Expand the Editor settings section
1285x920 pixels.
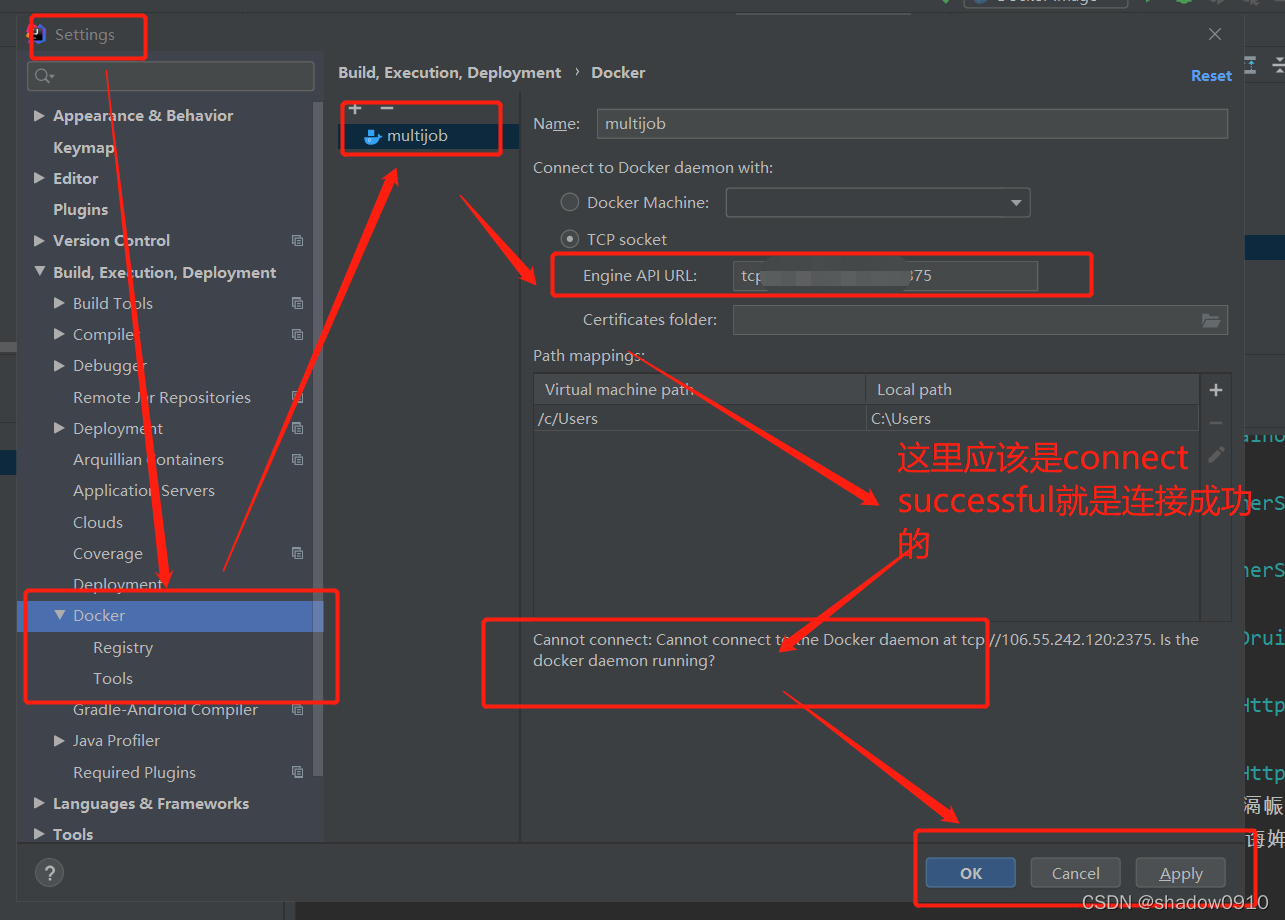coord(39,178)
